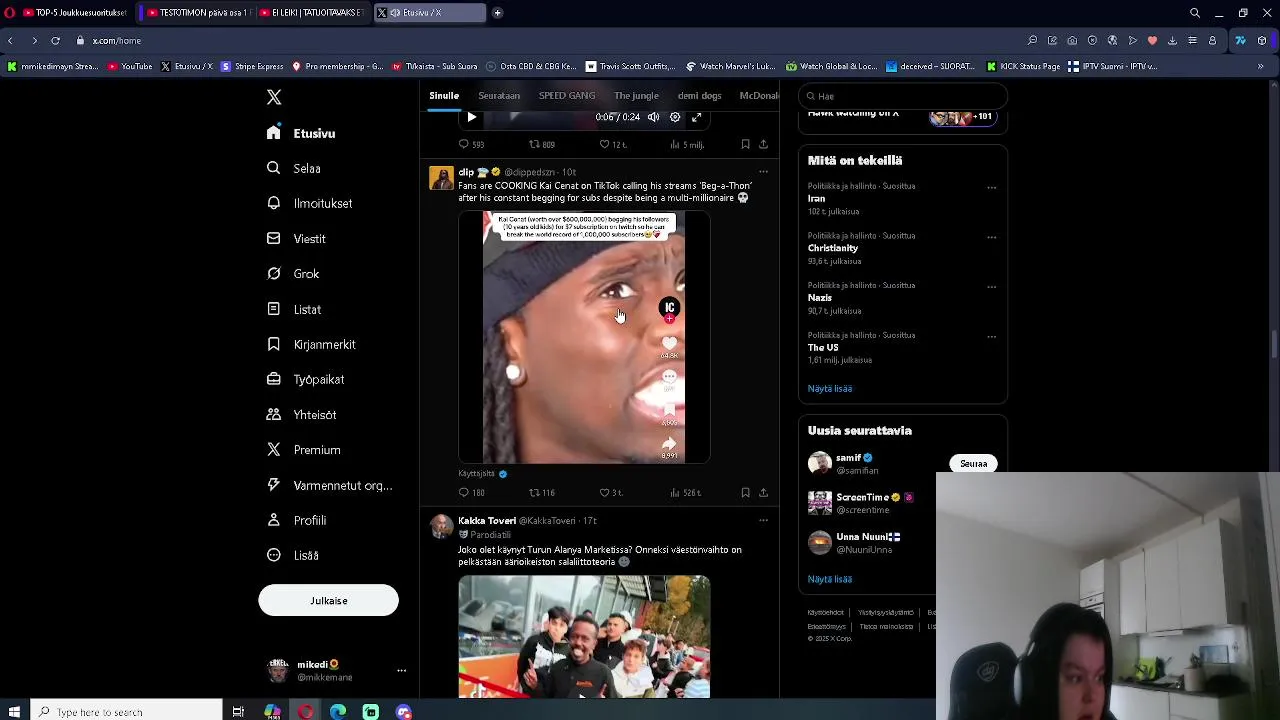Show more follow suggestions link

coord(830,579)
